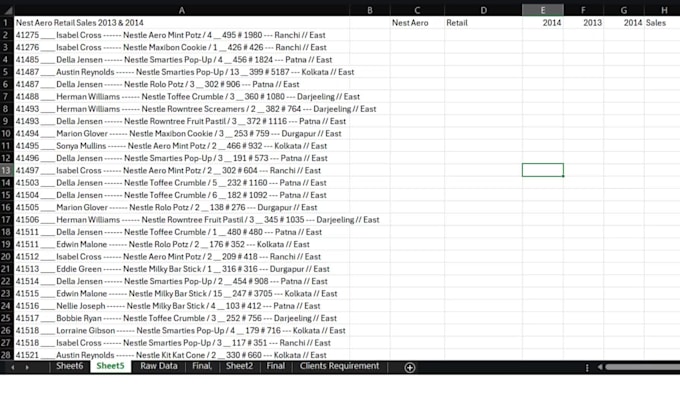Viewport: 680px width, 411px height.
Task: Select row 1 header
Action: 6,23
